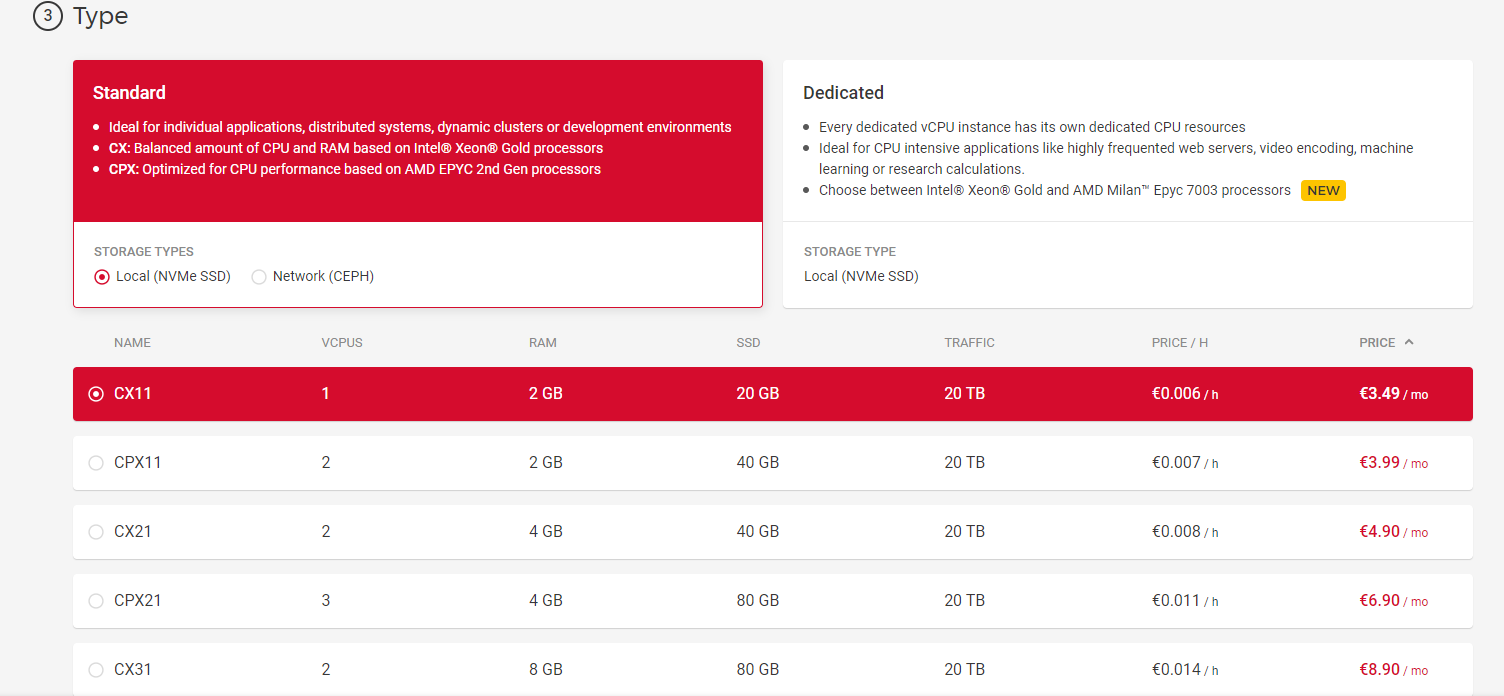The width and height of the screenshot is (1504, 696).
Task: Switch to the Standard server type card
Action: (417, 140)
